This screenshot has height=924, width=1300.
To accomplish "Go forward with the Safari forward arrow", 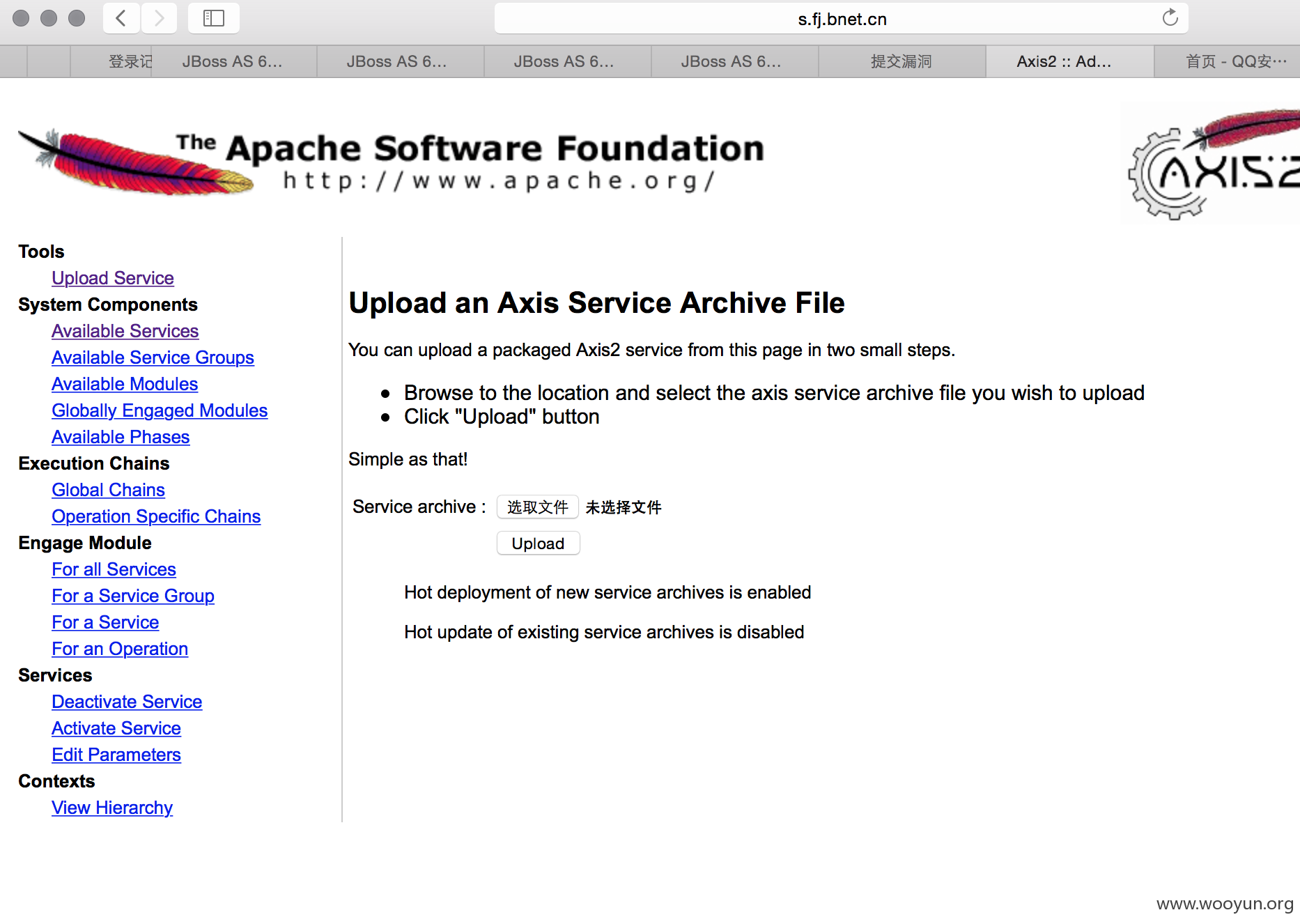I will point(159,18).
